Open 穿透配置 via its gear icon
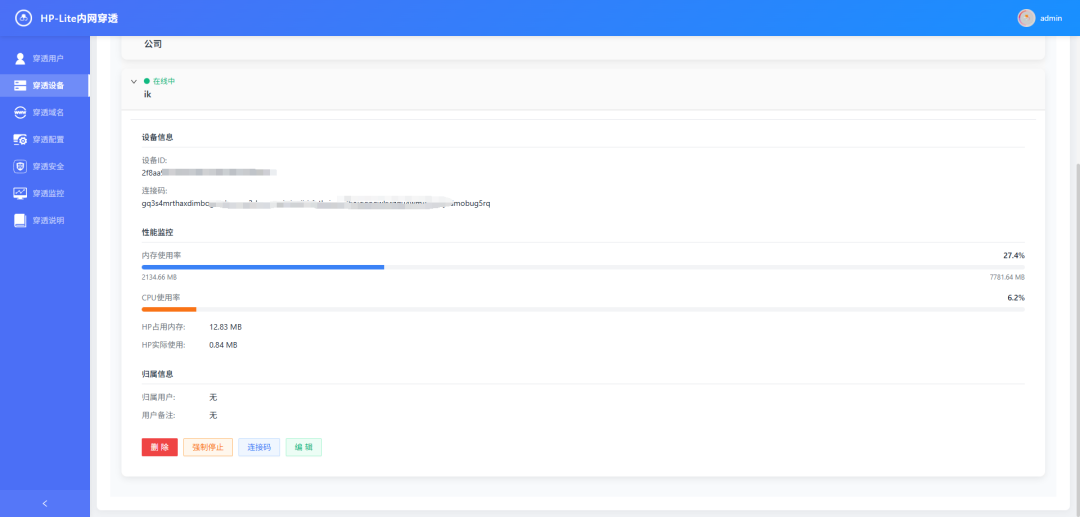This screenshot has height=517, width=1080. coord(20,140)
